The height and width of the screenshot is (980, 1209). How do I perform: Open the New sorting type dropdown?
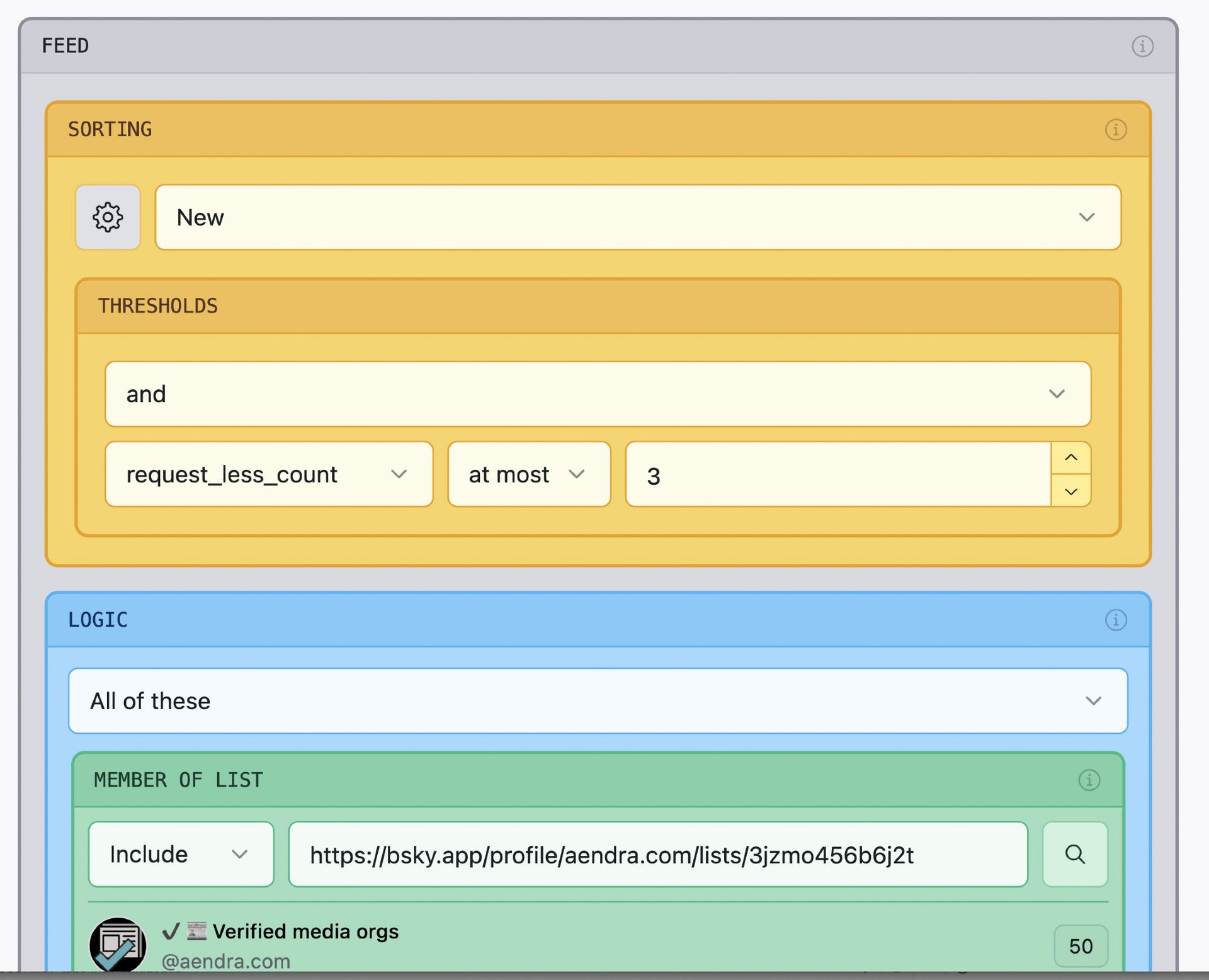point(637,217)
